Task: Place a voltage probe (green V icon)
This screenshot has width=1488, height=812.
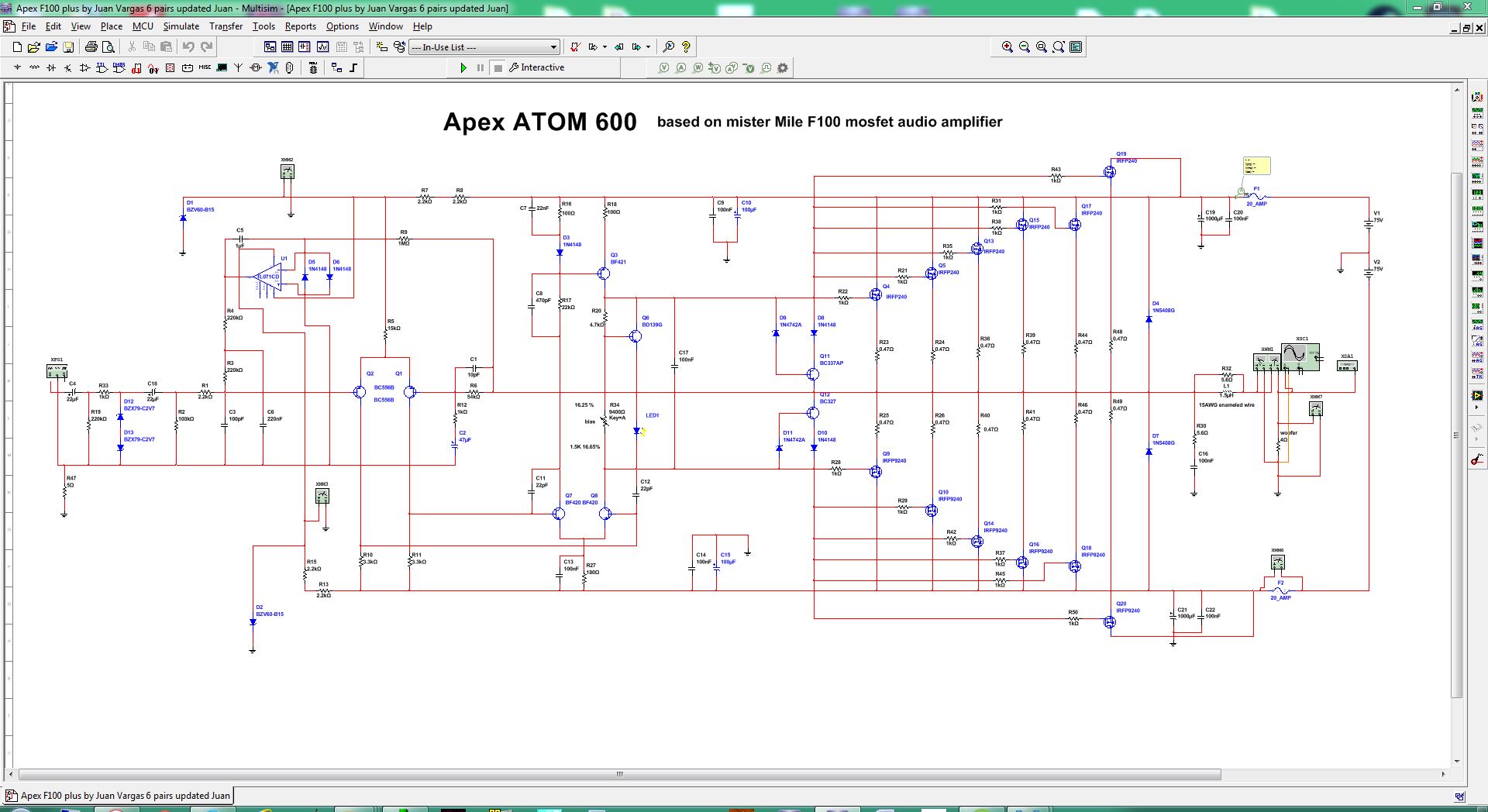Action: [664, 67]
